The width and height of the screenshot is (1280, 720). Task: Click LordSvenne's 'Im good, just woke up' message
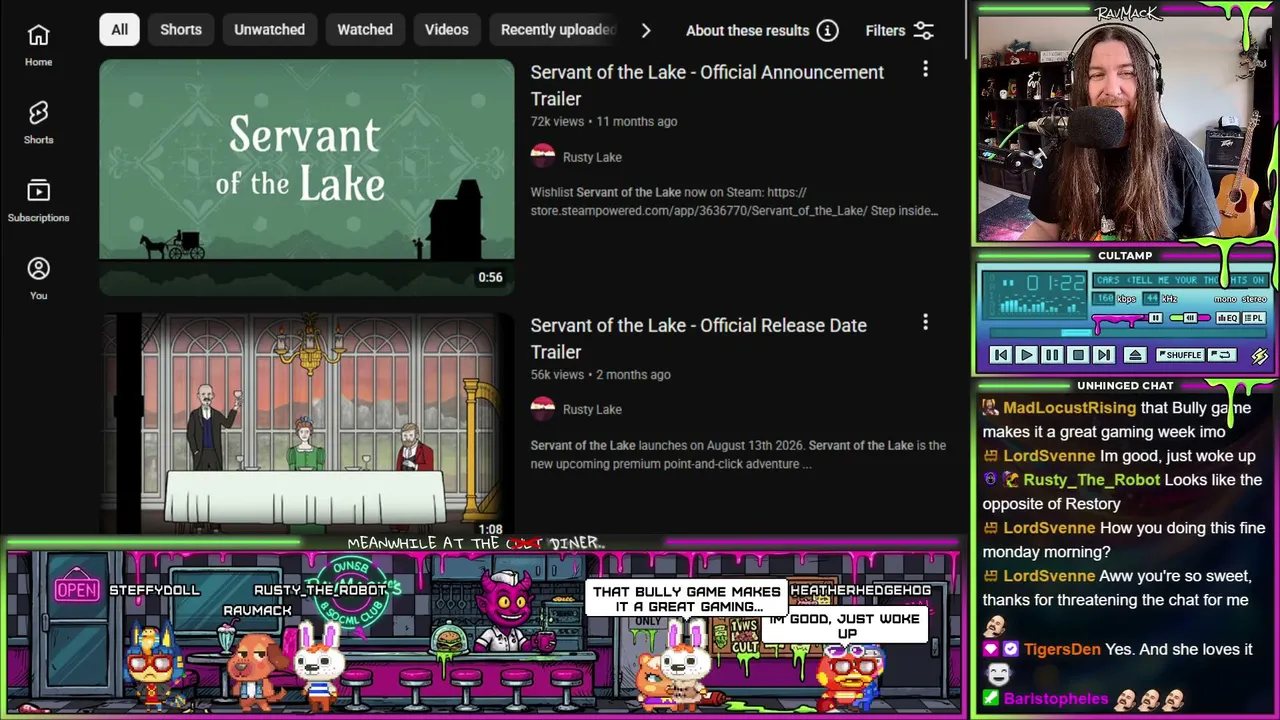pyautogui.click(x=1177, y=456)
